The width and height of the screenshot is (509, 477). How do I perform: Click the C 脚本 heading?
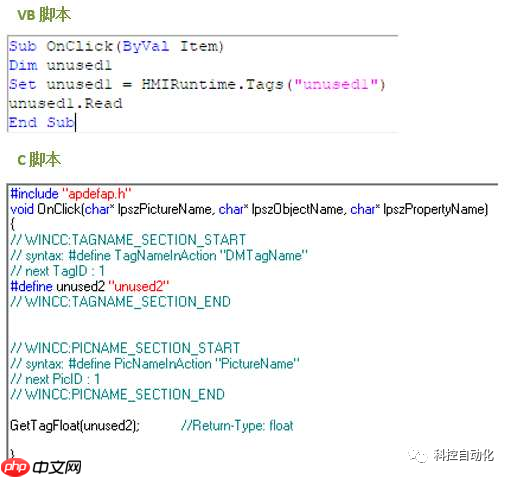(x=39, y=159)
